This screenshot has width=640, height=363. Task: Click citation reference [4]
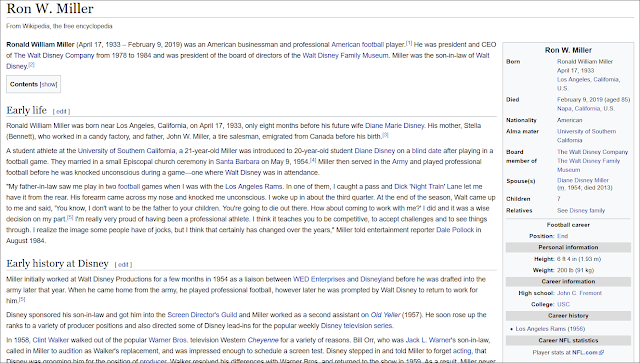313,160
